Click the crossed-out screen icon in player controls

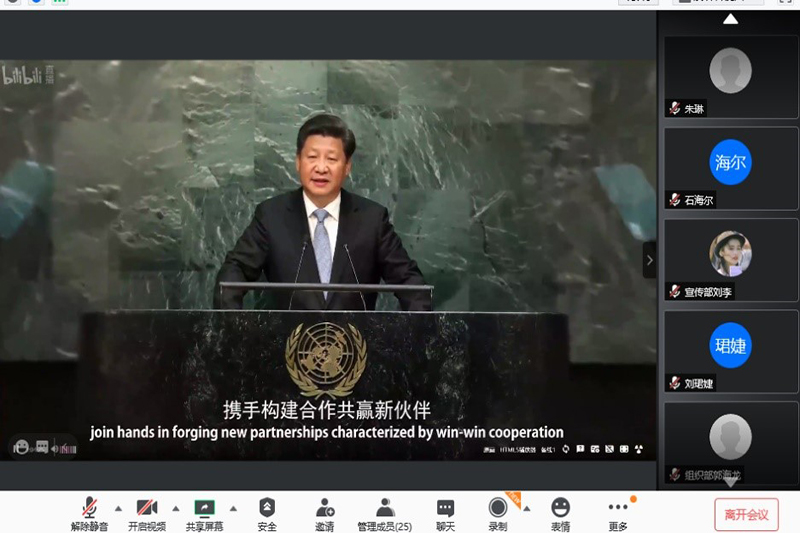coord(609,449)
